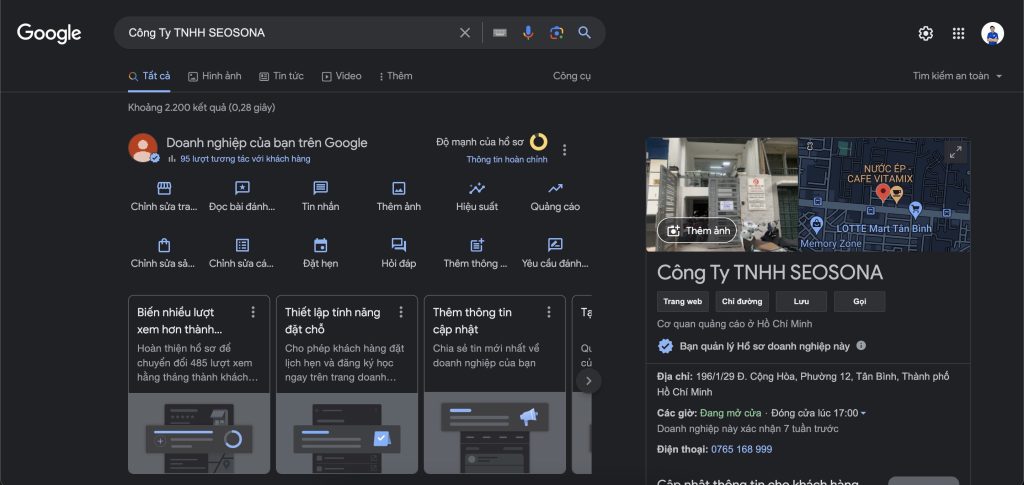Open Thông tin hoàn chỉnh link
This screenshot has height=485, width=1024.
507,159
